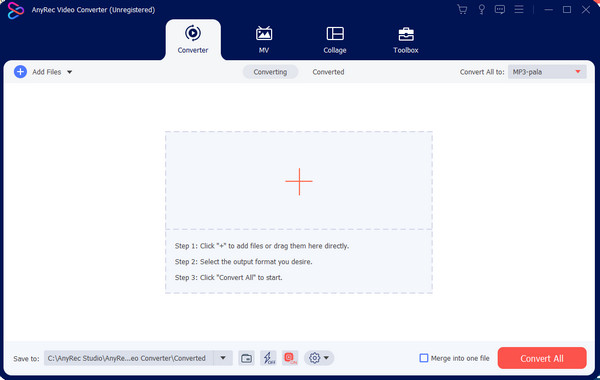Image resolution: width=600 pixels, height=380 pixels.
Task: Click the large red plus sign
Action: pos(299,181)
